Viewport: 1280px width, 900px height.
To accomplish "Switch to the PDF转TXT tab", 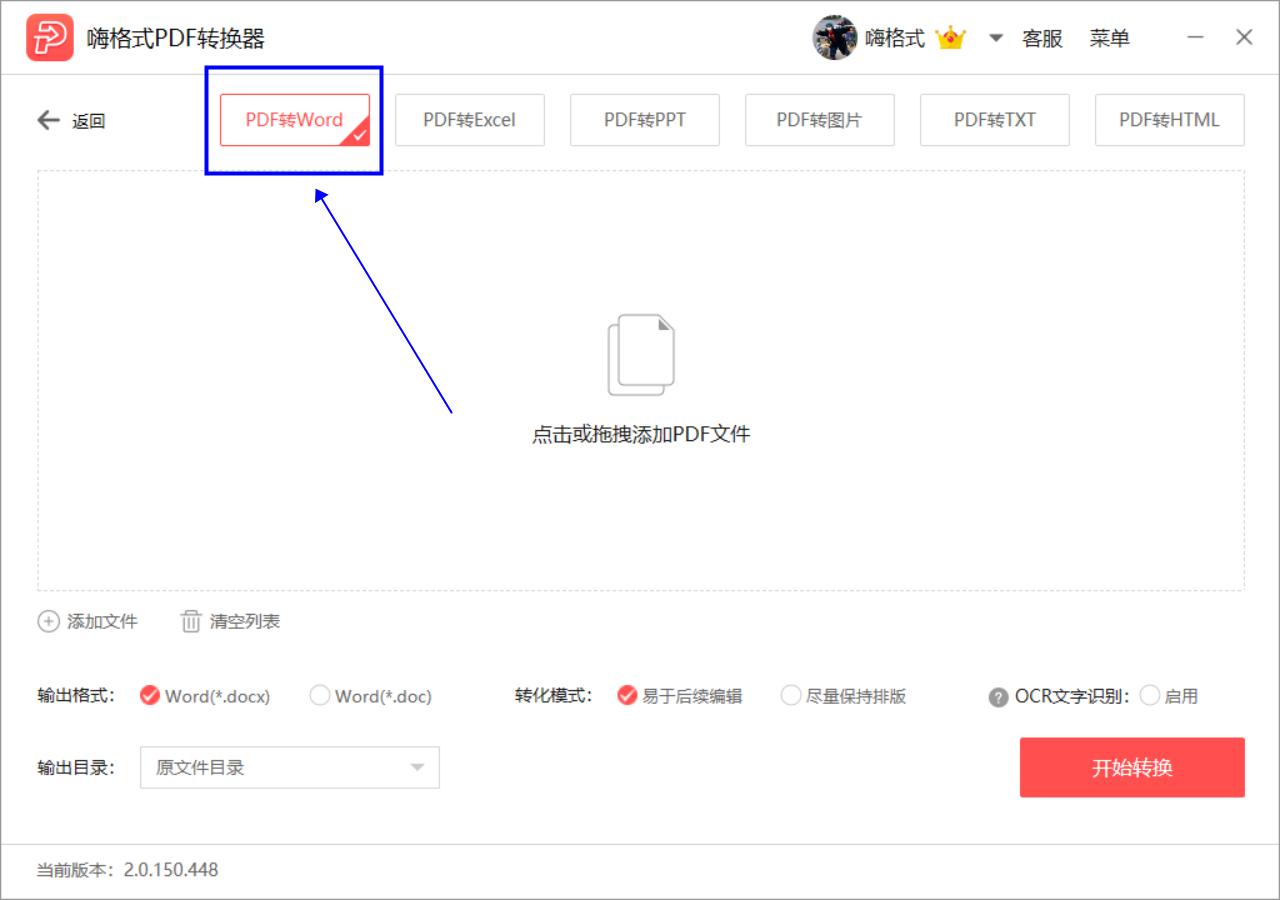I will click(995, 120).
